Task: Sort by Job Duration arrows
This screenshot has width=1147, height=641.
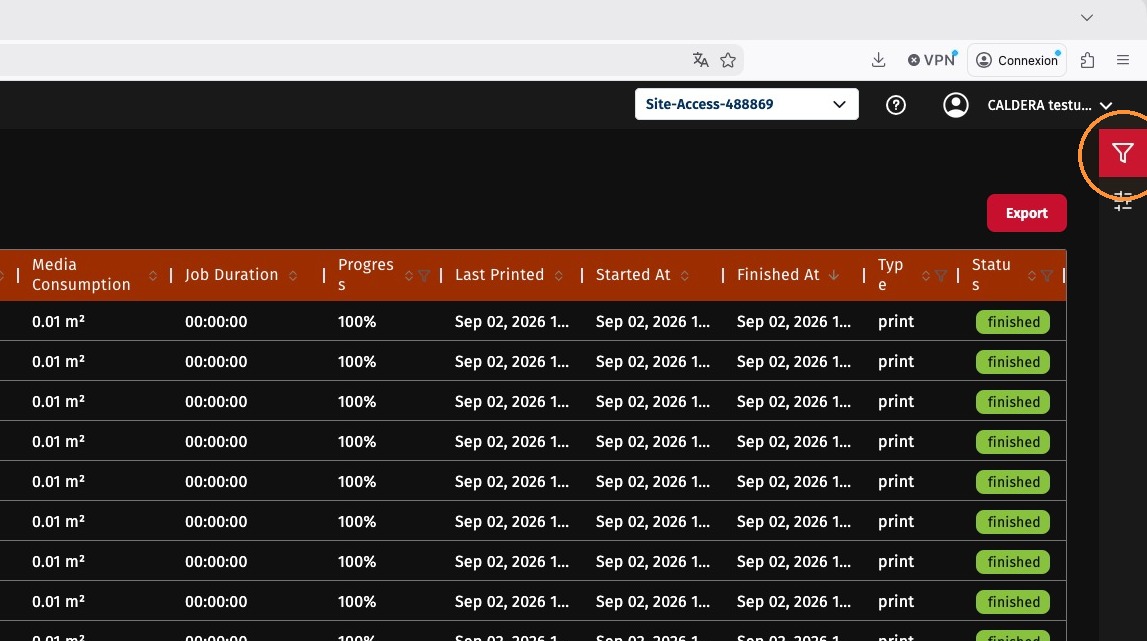Action: tap(293, 275)
